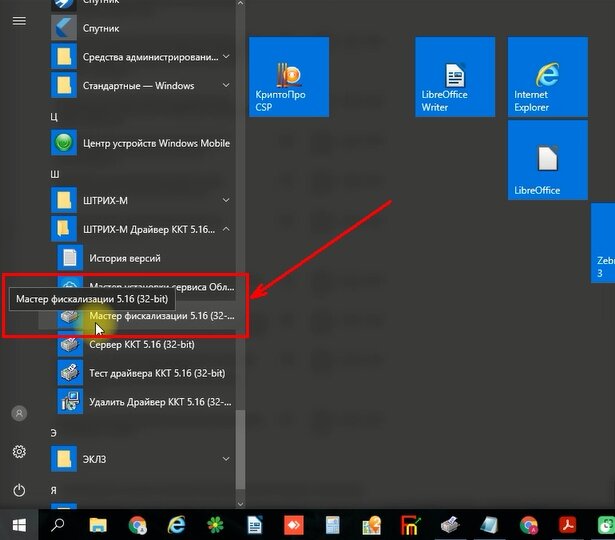Open the AnyDesk red icon on taskbar
This screenshot has width=615, height=540.
294,525
